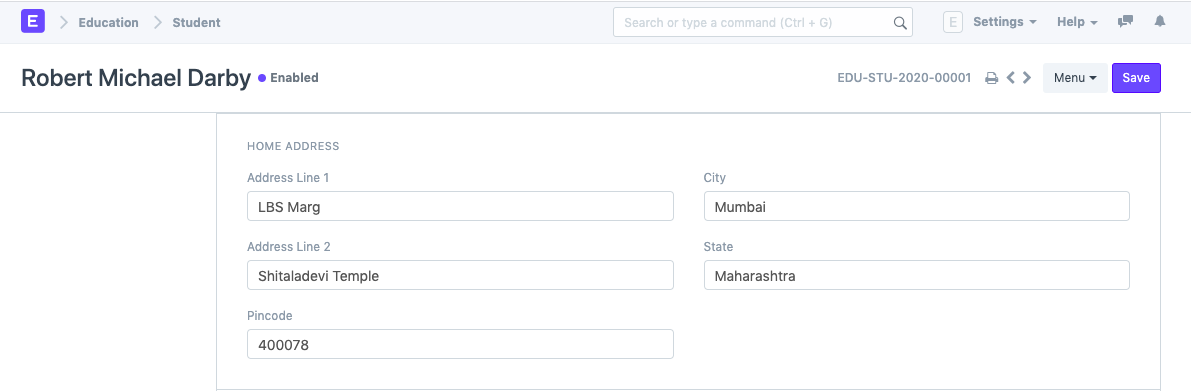Change the City field value
This screenshot has width=1191, height=391.
pos(917,206)
